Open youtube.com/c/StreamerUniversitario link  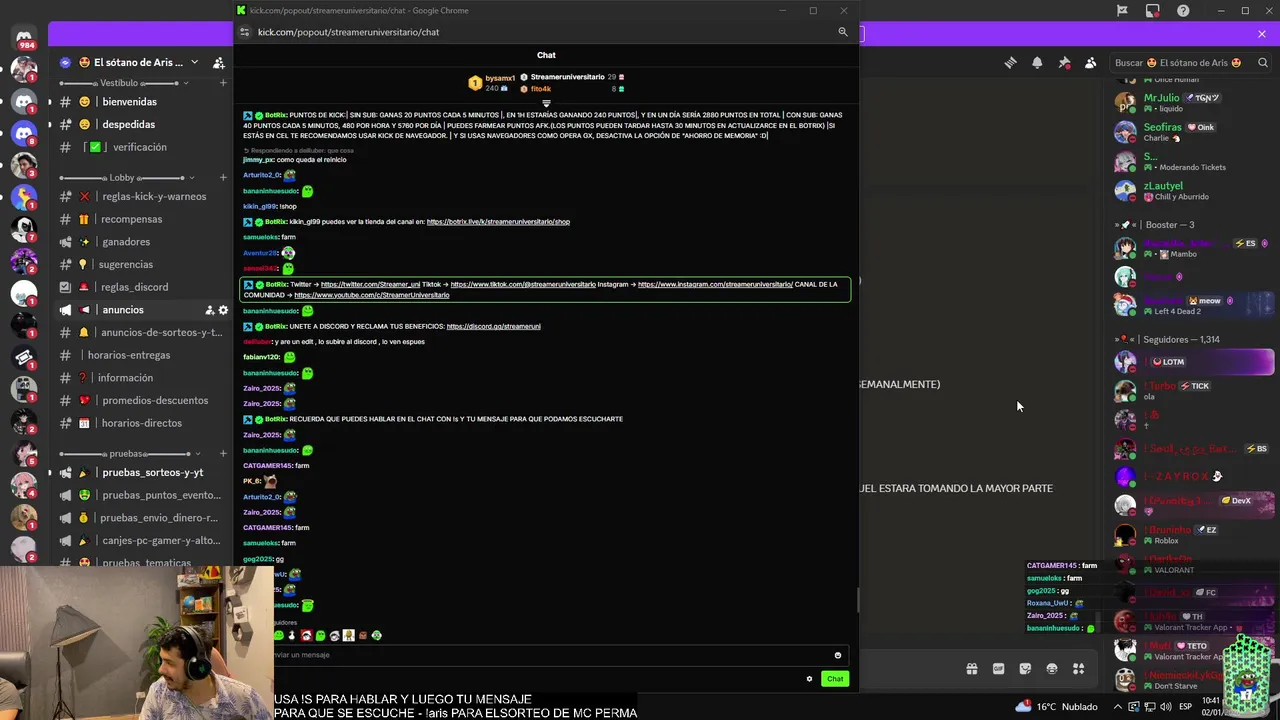tap(372, 295)
